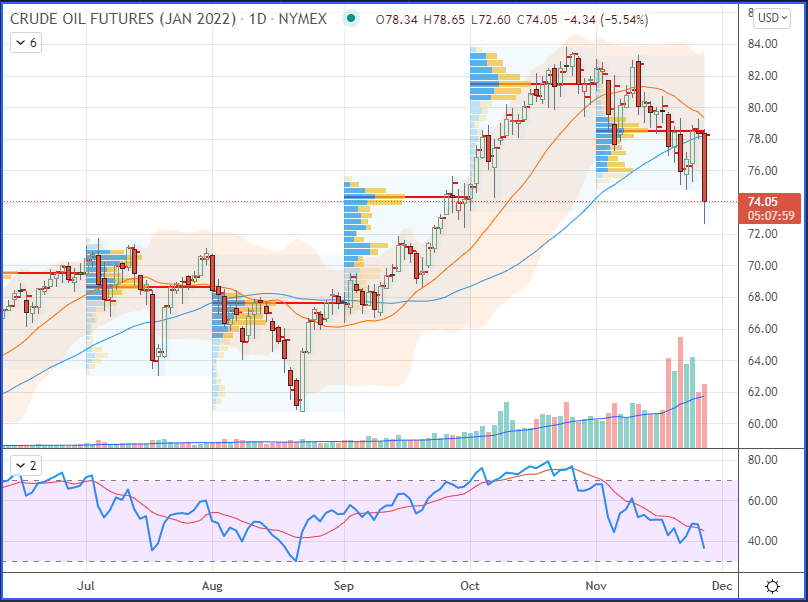Click the −4.34 (−5.54%) change value
Image resolution: width=808 pixels, height=602 pixels.
[x=606, y=20]
